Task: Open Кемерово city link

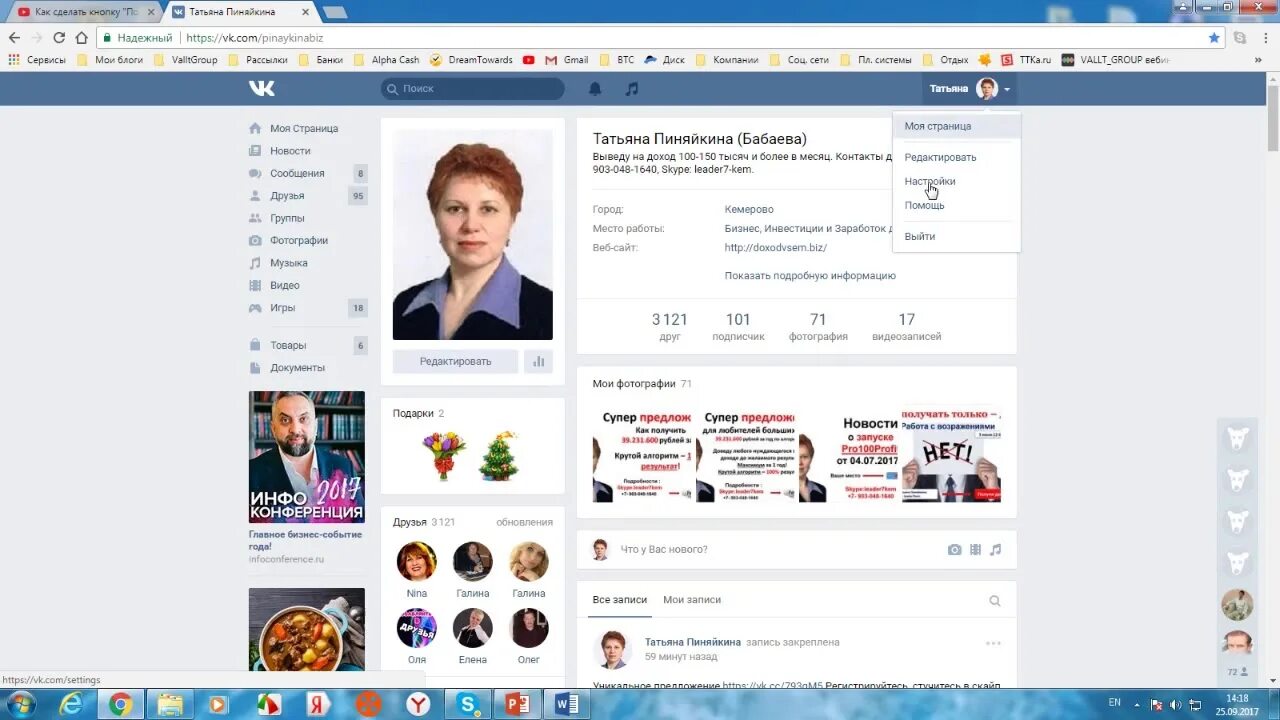Action: pos(749,210)
